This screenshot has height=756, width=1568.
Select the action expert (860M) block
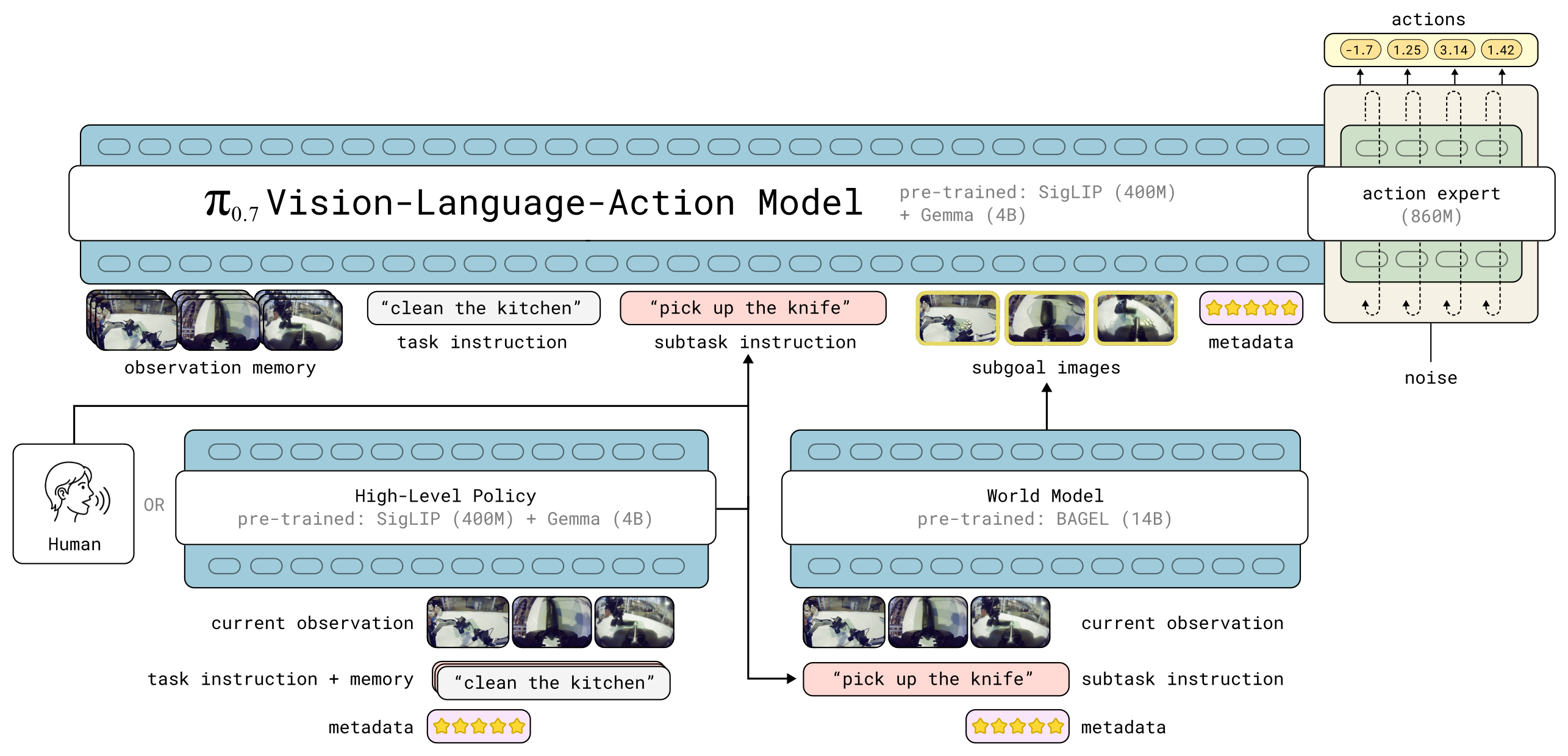pyautogui.click(x=1431, y=204)
